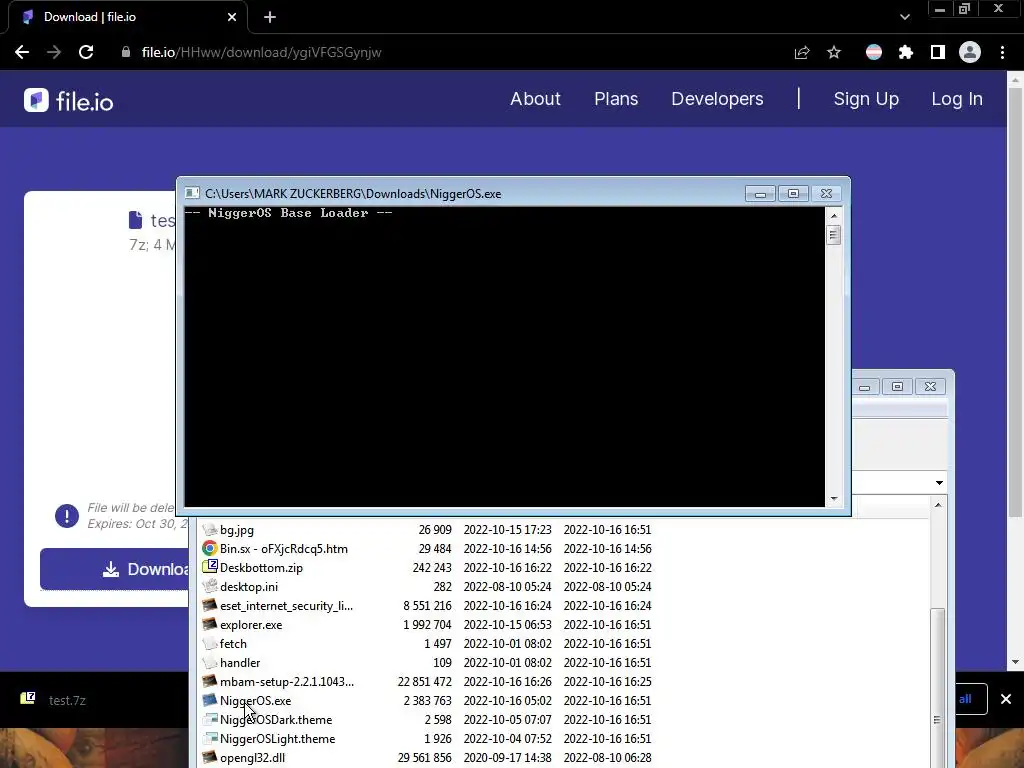Open test.7z from the downloads bar
Screen dimensions: 1024x768
click(67, 700)
